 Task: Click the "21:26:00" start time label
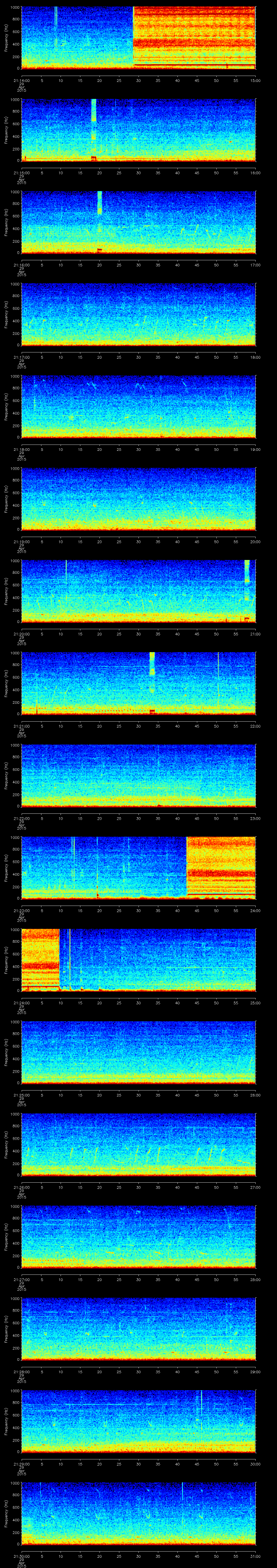21,1186
